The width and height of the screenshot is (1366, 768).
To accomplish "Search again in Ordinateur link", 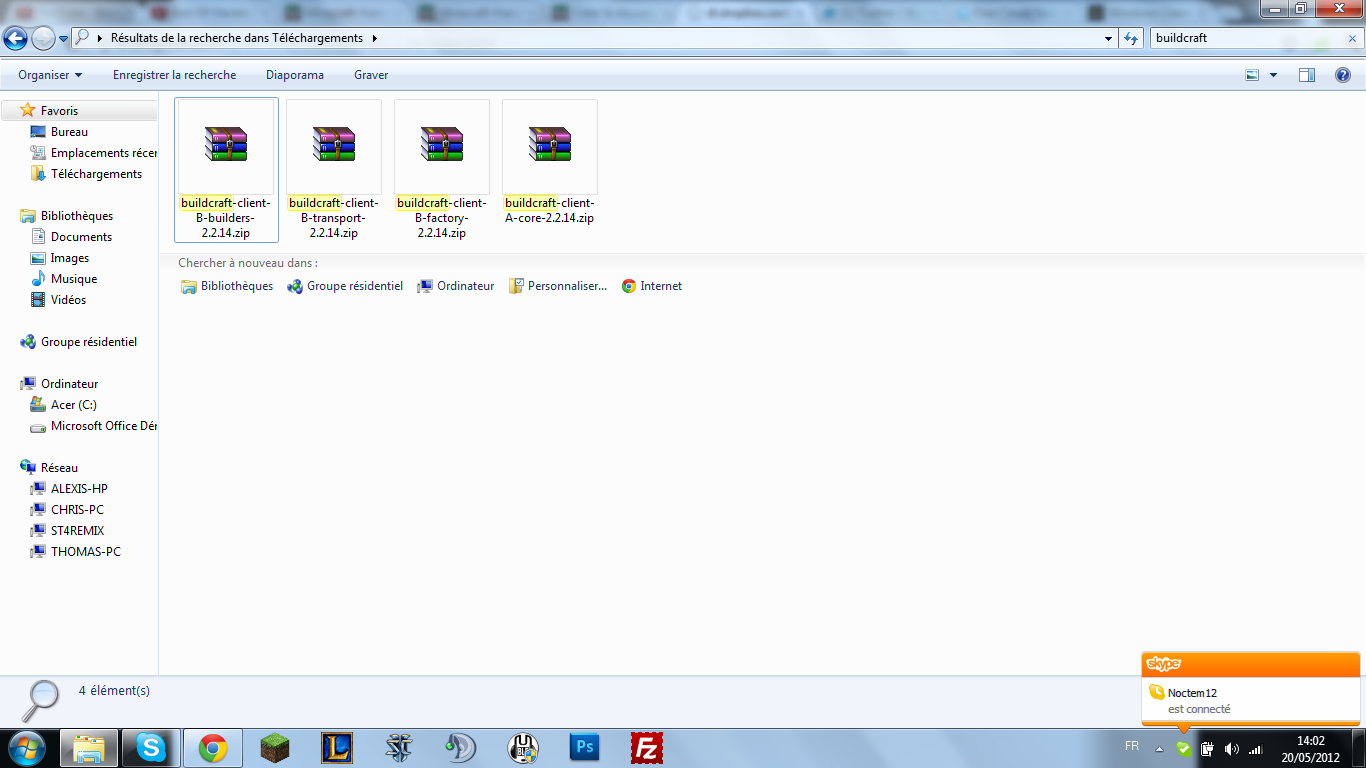I will tap(456, 286).
